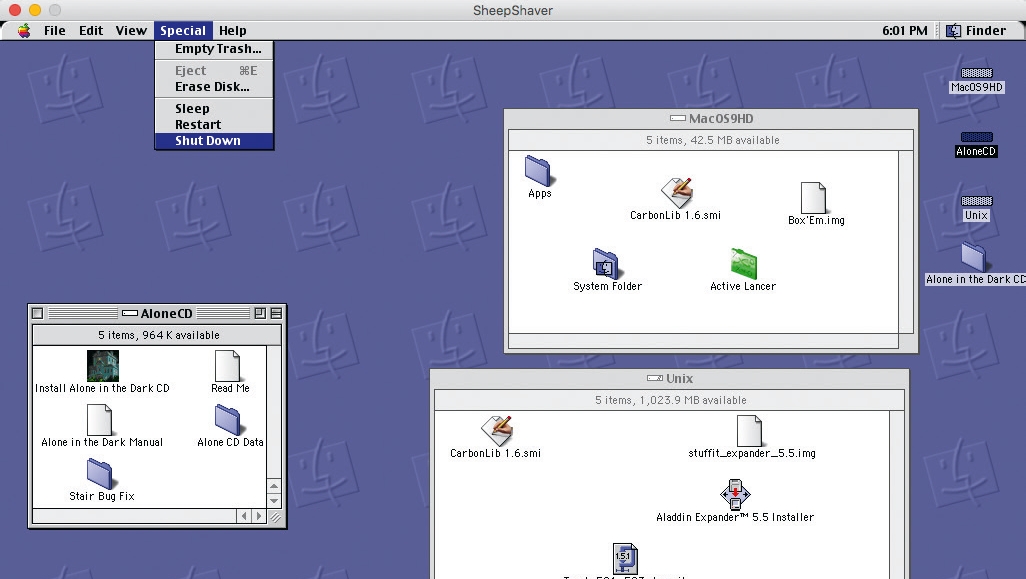
Task: Select CarbonLib 1.6.smi in MacOS9HD window
Action: tap(677, 192)
